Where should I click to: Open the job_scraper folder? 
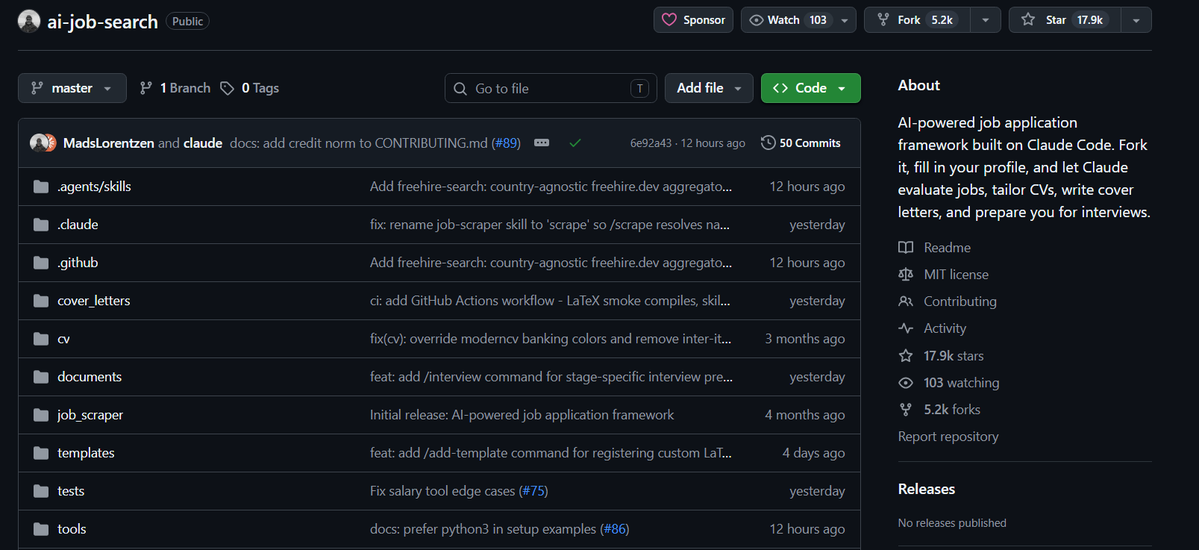tap(90, 415)
